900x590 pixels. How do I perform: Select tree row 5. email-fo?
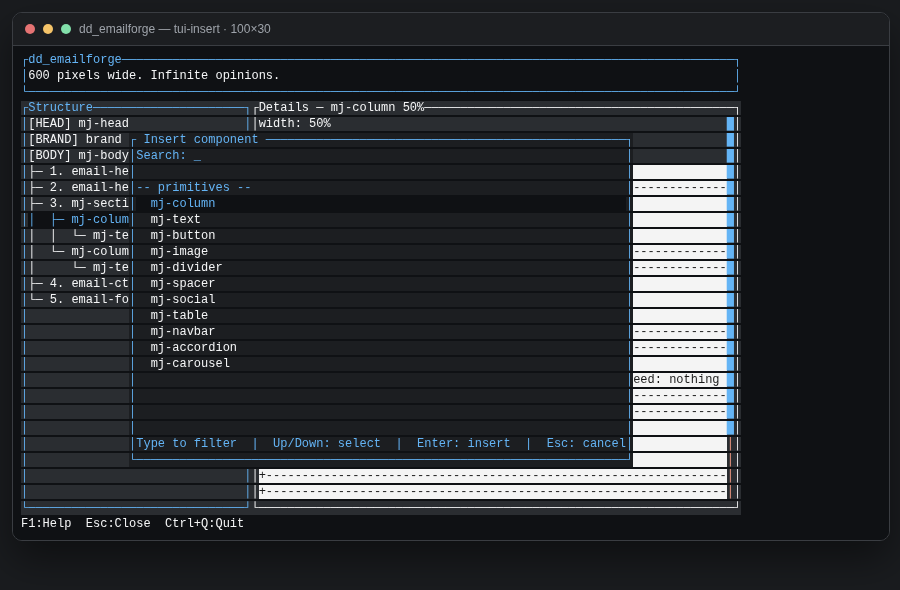80,299
